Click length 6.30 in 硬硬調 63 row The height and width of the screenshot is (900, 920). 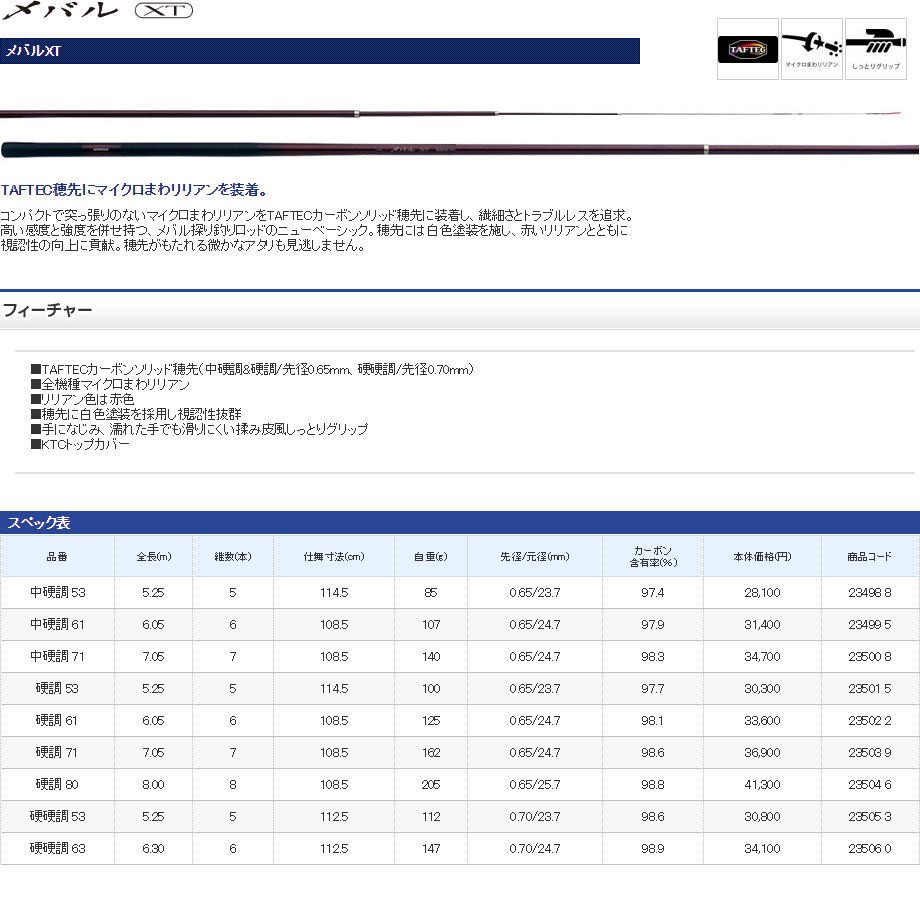point(153,848)
